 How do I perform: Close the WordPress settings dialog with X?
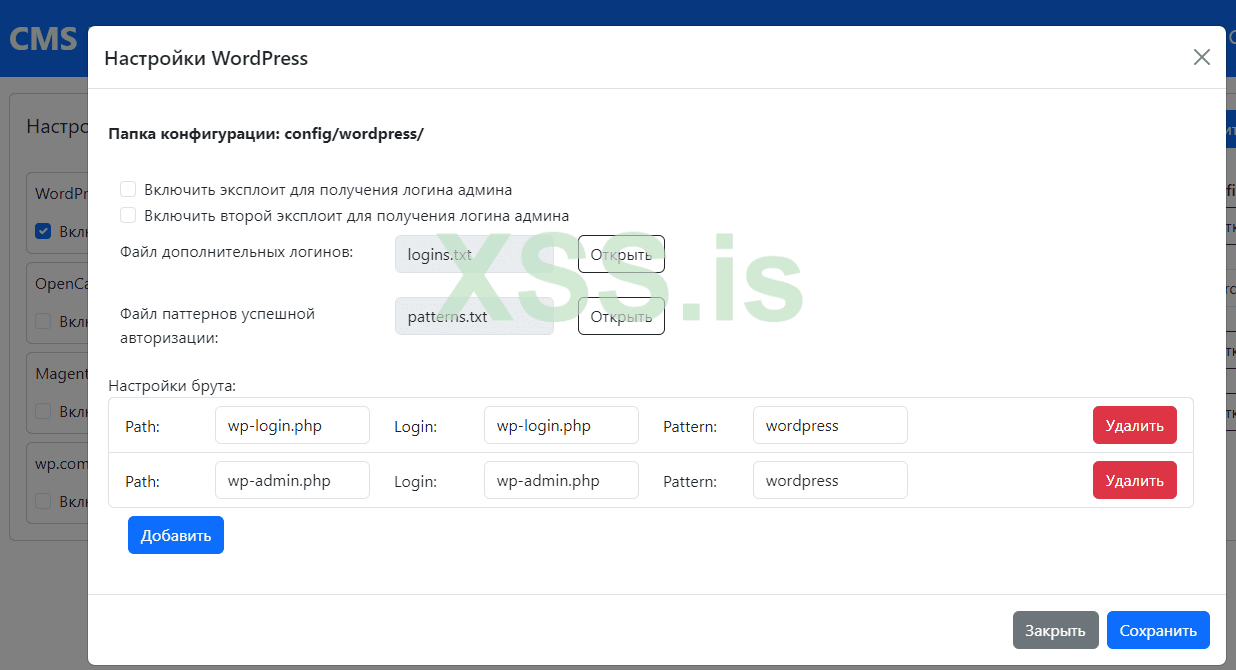coord(1201,57)
